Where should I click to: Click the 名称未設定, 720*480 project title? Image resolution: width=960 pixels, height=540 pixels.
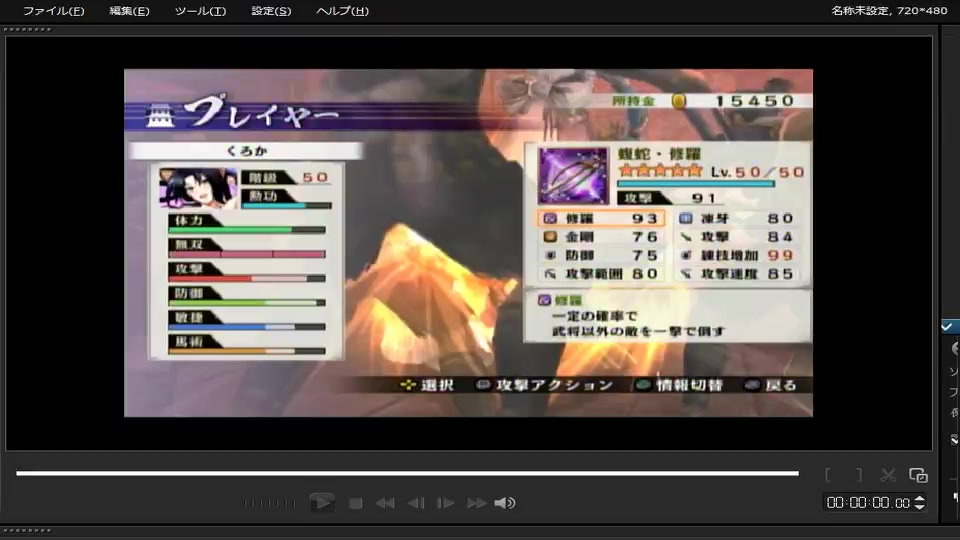tap(889, 11)
